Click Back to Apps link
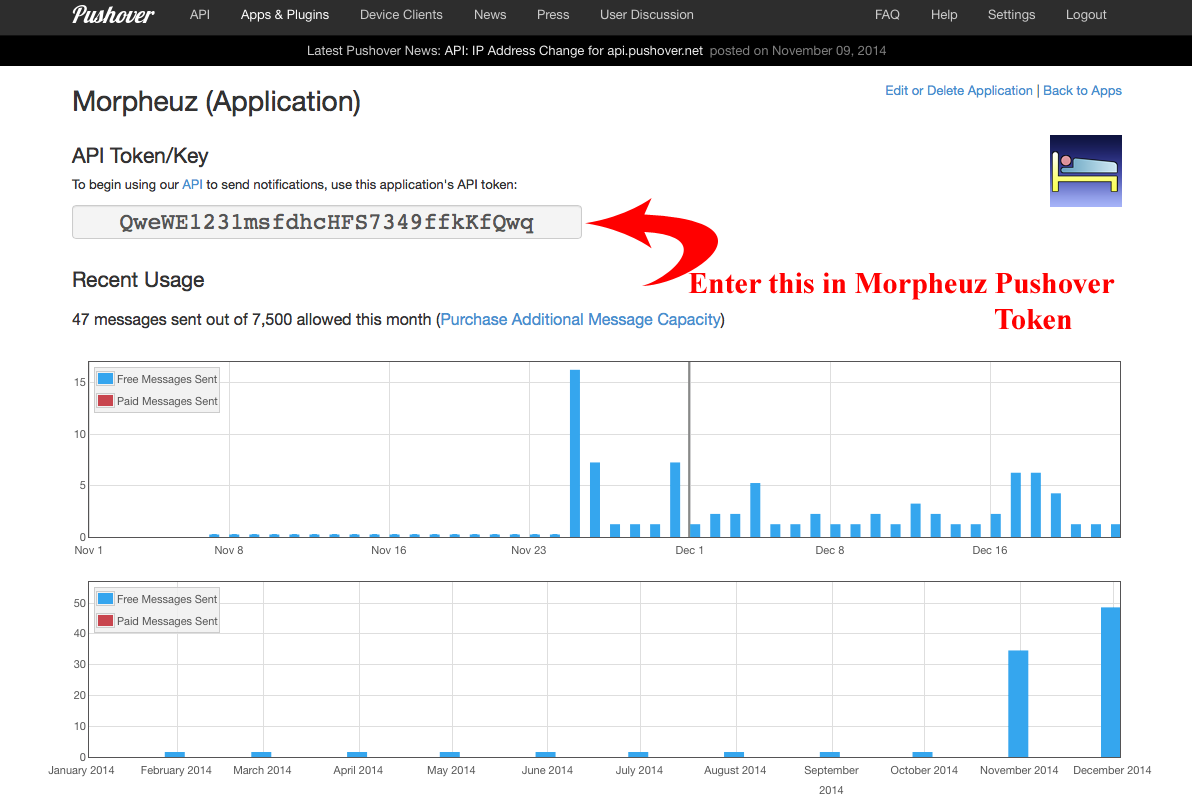 pyautogui.click(x=1083, y=90)
